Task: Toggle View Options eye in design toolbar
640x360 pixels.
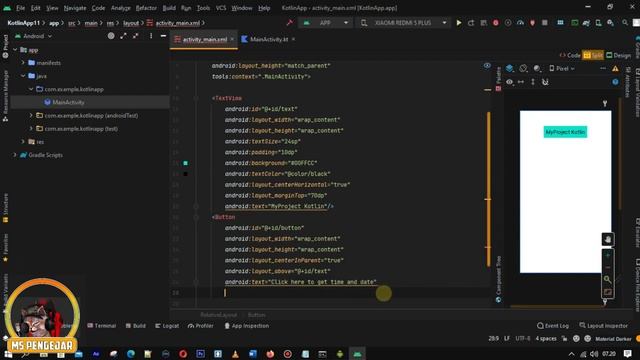Action: click(509, 82)
